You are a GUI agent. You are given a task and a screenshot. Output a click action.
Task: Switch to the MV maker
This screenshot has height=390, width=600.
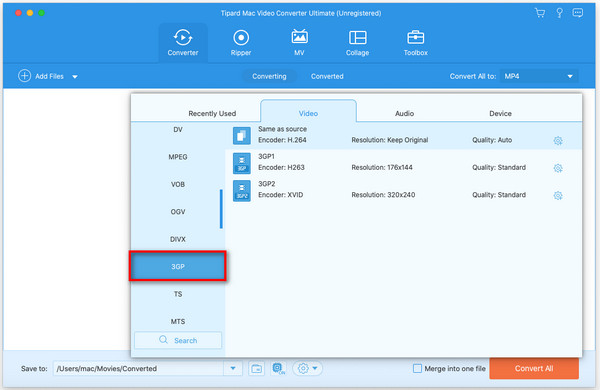point(299,43)
